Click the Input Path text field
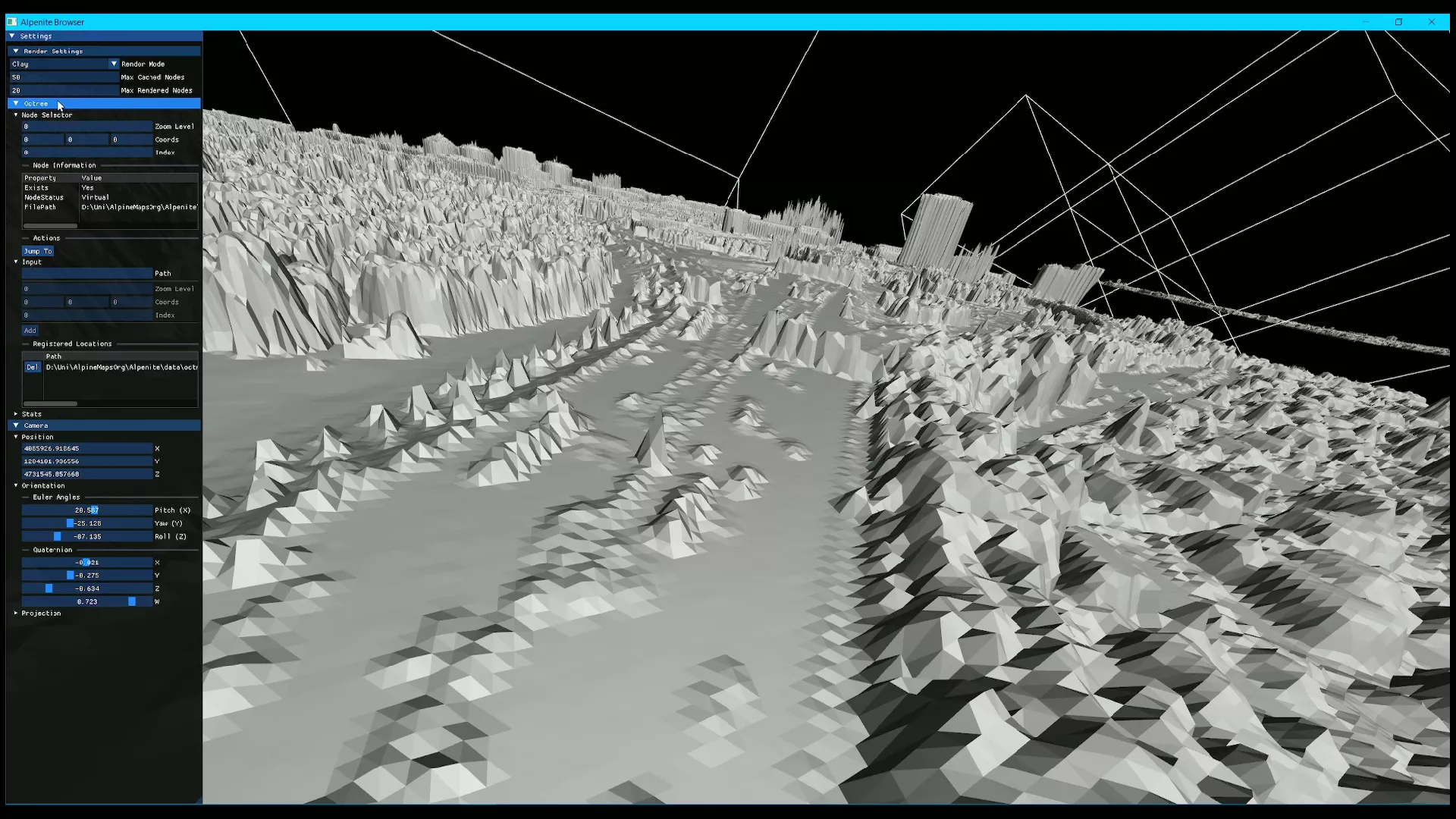The height and width of the screenshot is (819, 1456). [86, 273]
